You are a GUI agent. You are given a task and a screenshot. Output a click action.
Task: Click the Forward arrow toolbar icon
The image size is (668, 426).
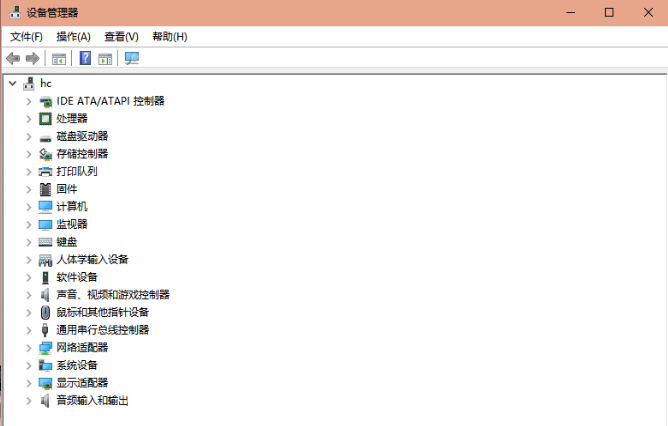point(33,58)
